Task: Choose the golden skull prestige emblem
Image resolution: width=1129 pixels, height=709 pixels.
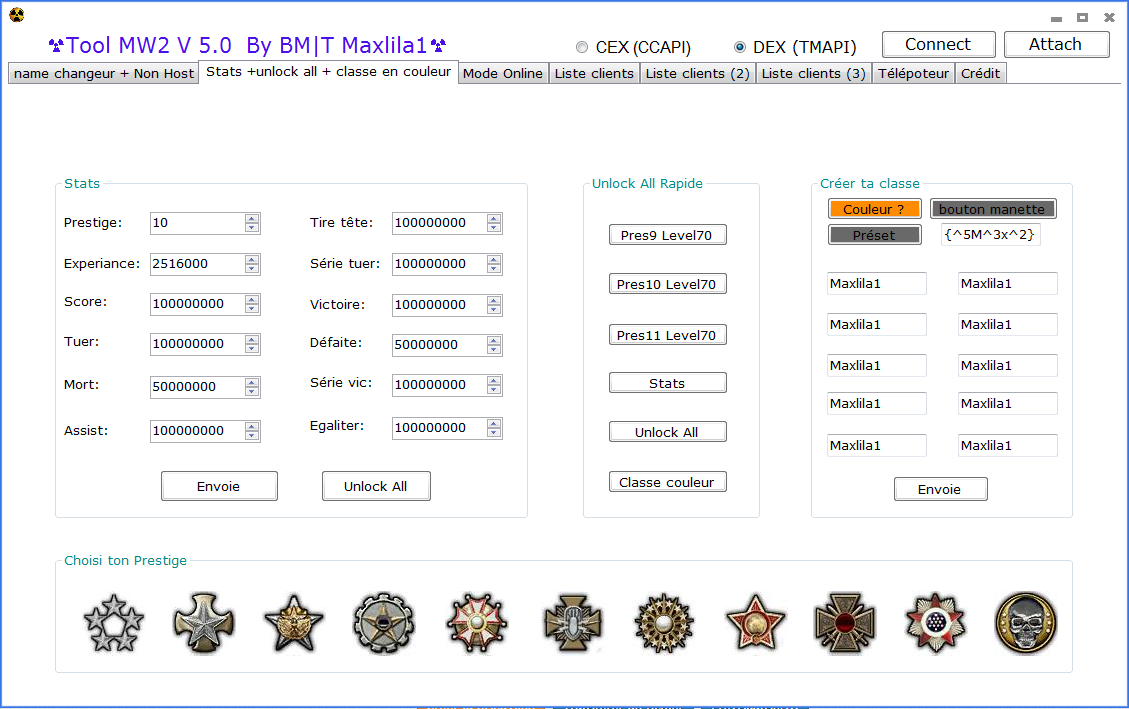Action: tap(1026, 623)
